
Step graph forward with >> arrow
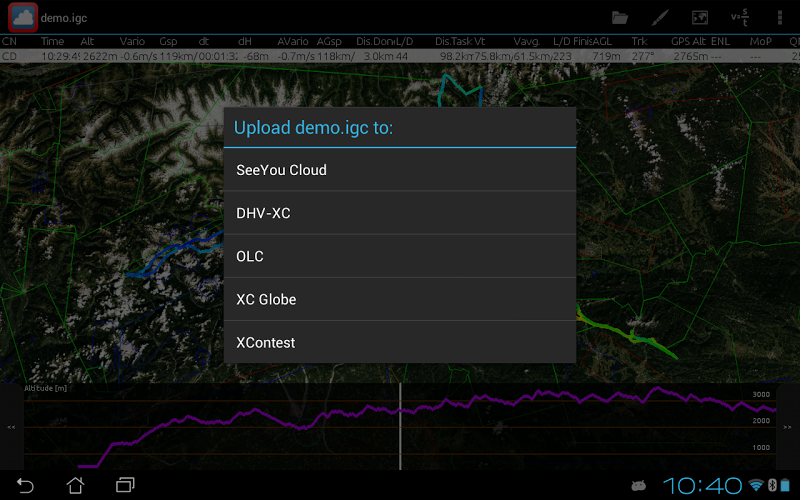coord(787,427)
